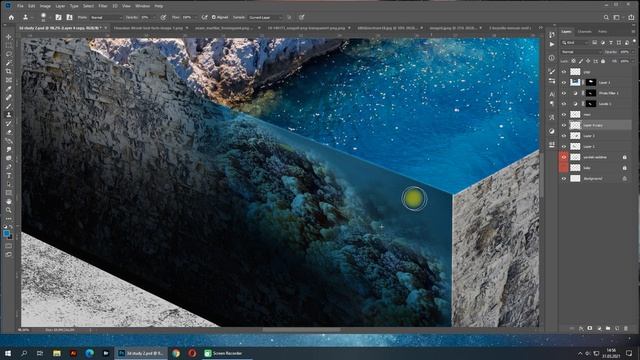Image resolution: width=640 pixels, height=360 pixels.
Task: Open File Explorer from the taskbar
Action: coord(57,353)
